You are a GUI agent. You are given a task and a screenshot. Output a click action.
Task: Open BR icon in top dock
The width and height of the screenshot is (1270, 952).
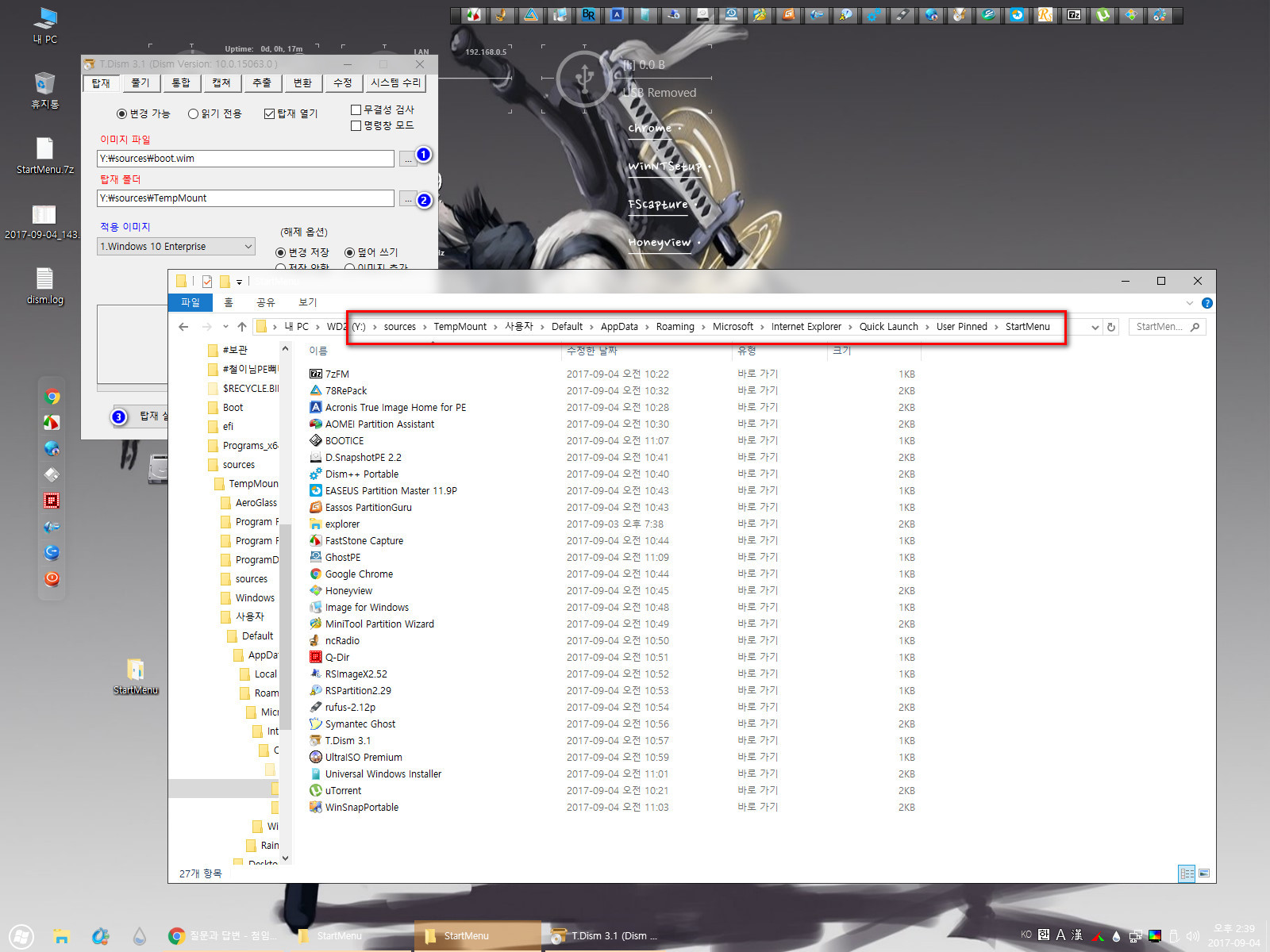[x=588, y=15]
